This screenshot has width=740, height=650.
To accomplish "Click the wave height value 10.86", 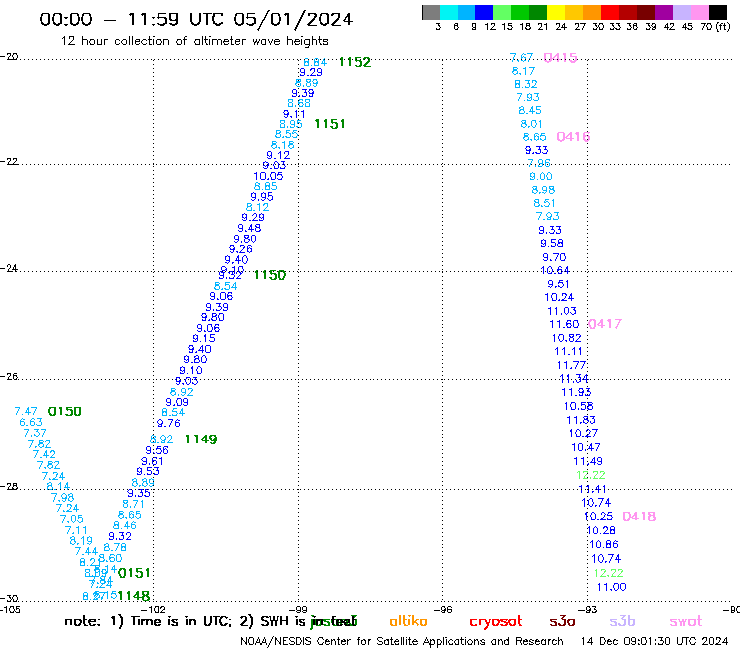I will (604, 544).
